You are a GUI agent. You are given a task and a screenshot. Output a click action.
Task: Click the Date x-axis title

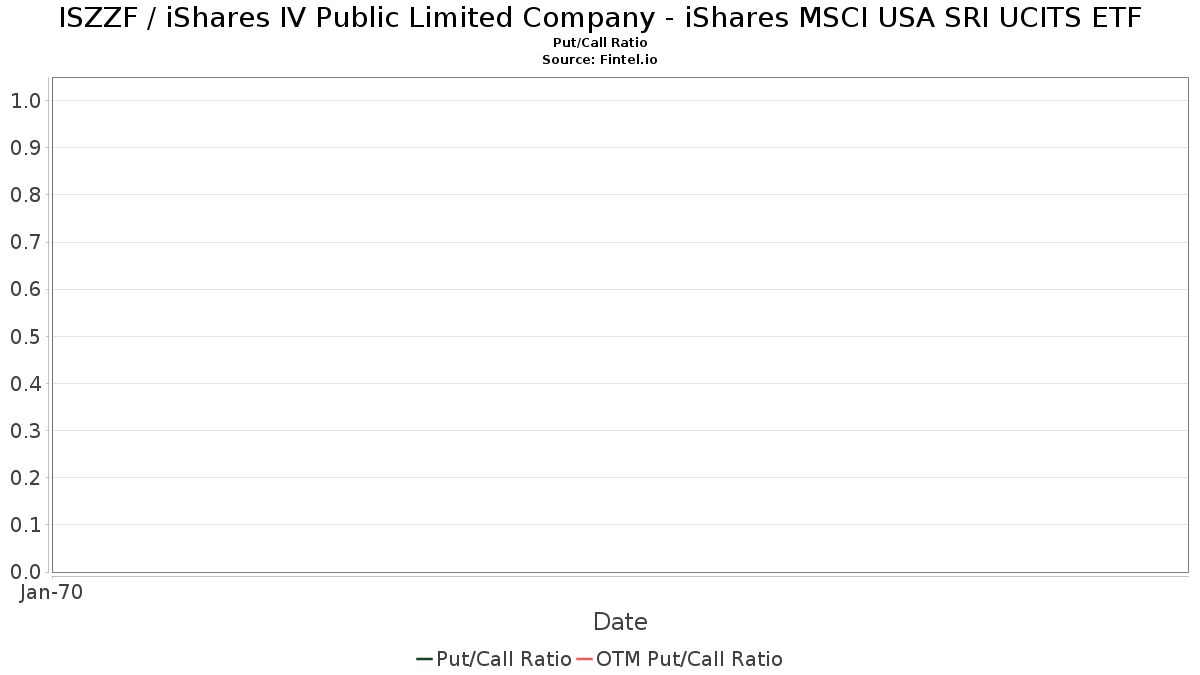(620, 622)
